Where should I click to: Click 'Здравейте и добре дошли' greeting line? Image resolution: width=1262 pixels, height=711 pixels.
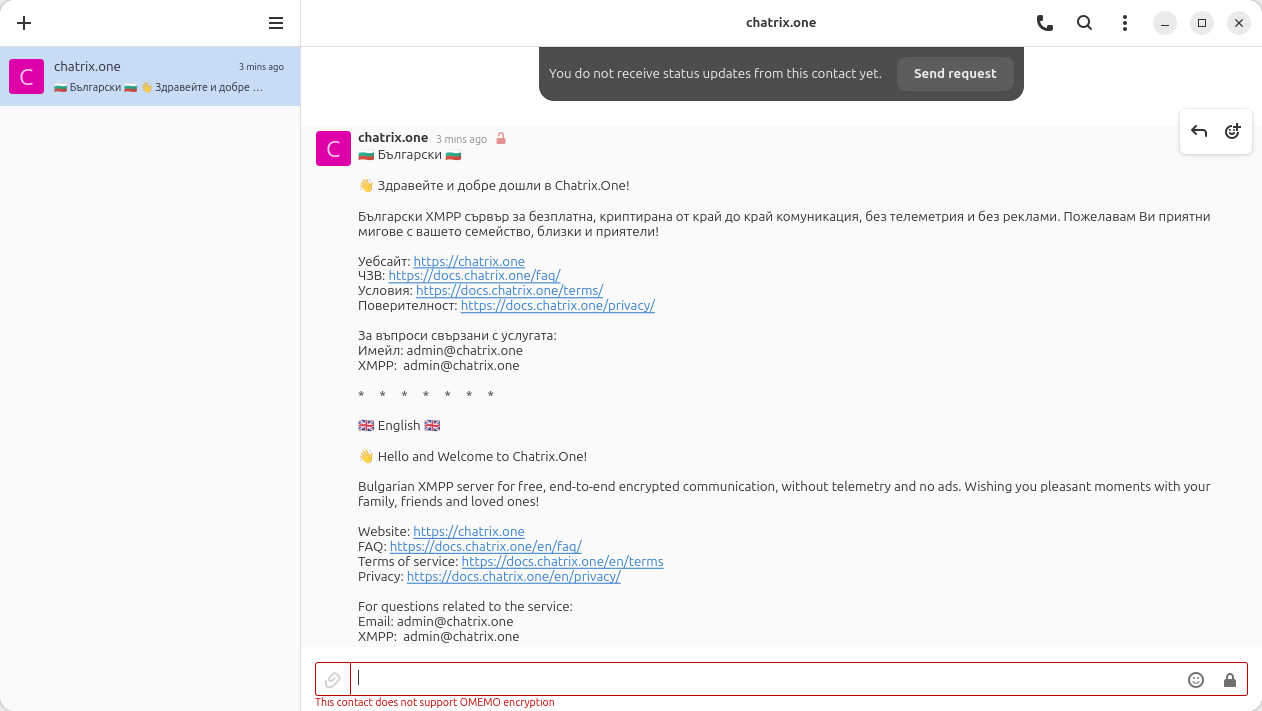pyautogui.click(x=494, y=185)
